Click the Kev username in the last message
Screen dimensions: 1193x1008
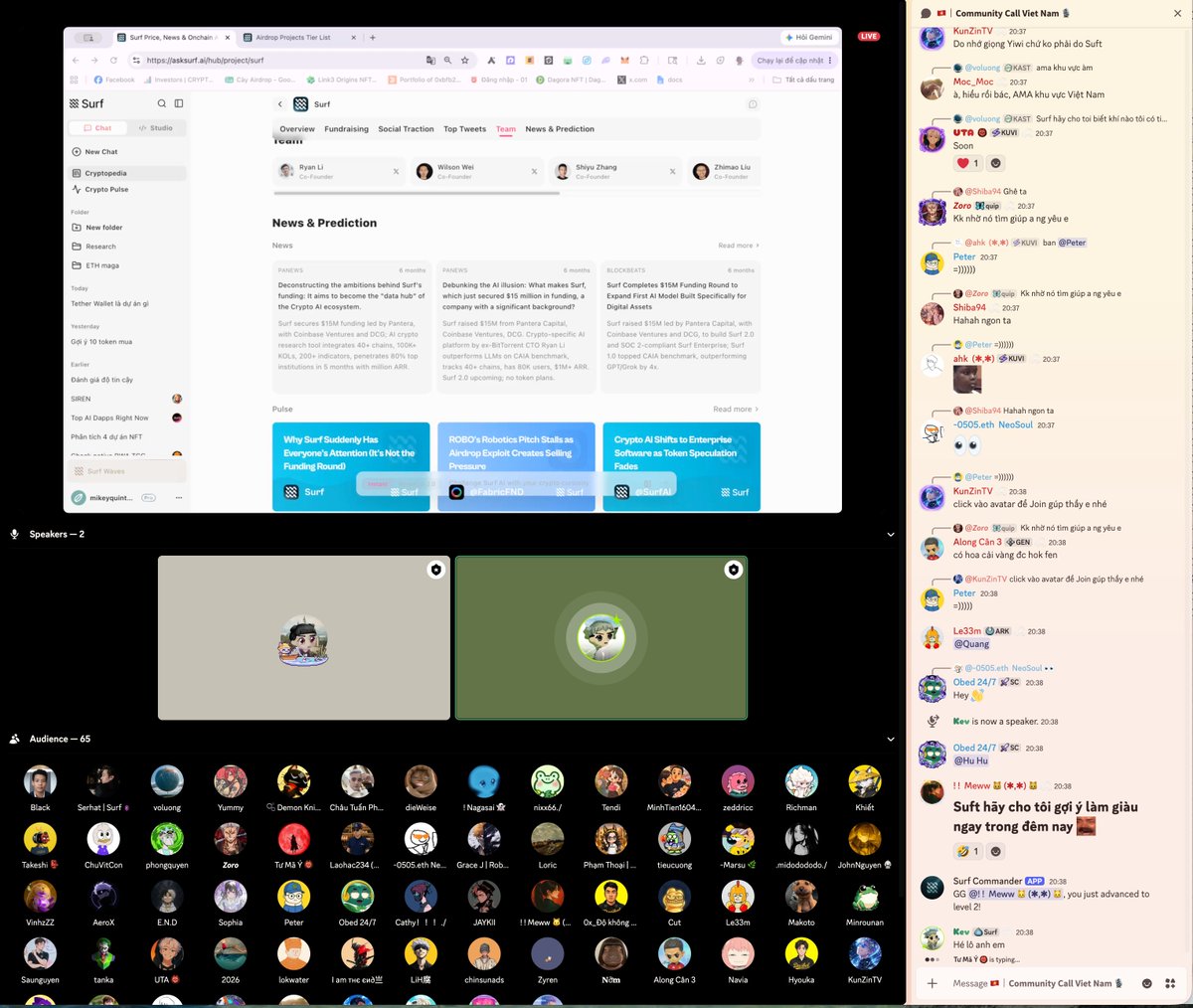tap(961, 931)
